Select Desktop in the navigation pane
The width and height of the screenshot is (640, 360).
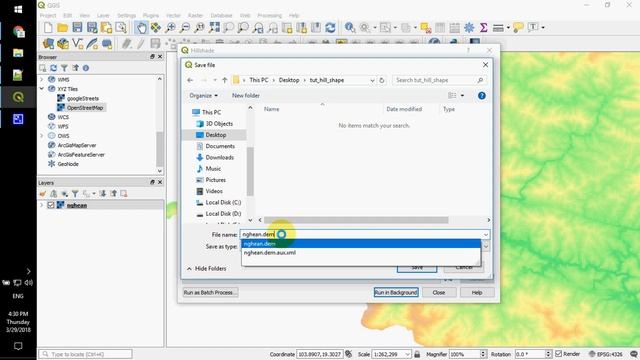(x=216, y=135)
